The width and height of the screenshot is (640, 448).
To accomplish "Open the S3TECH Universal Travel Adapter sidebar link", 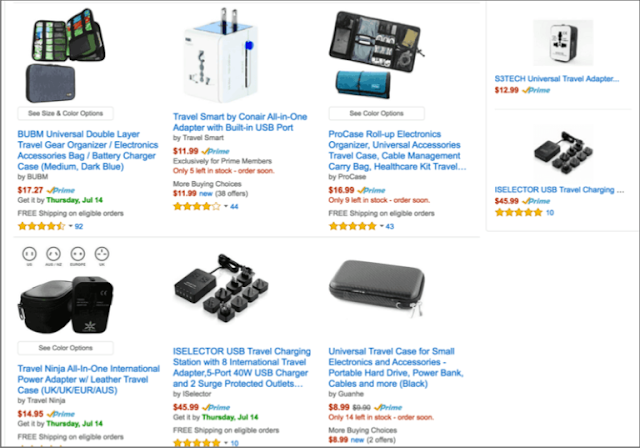I will (x=557, y=79).
